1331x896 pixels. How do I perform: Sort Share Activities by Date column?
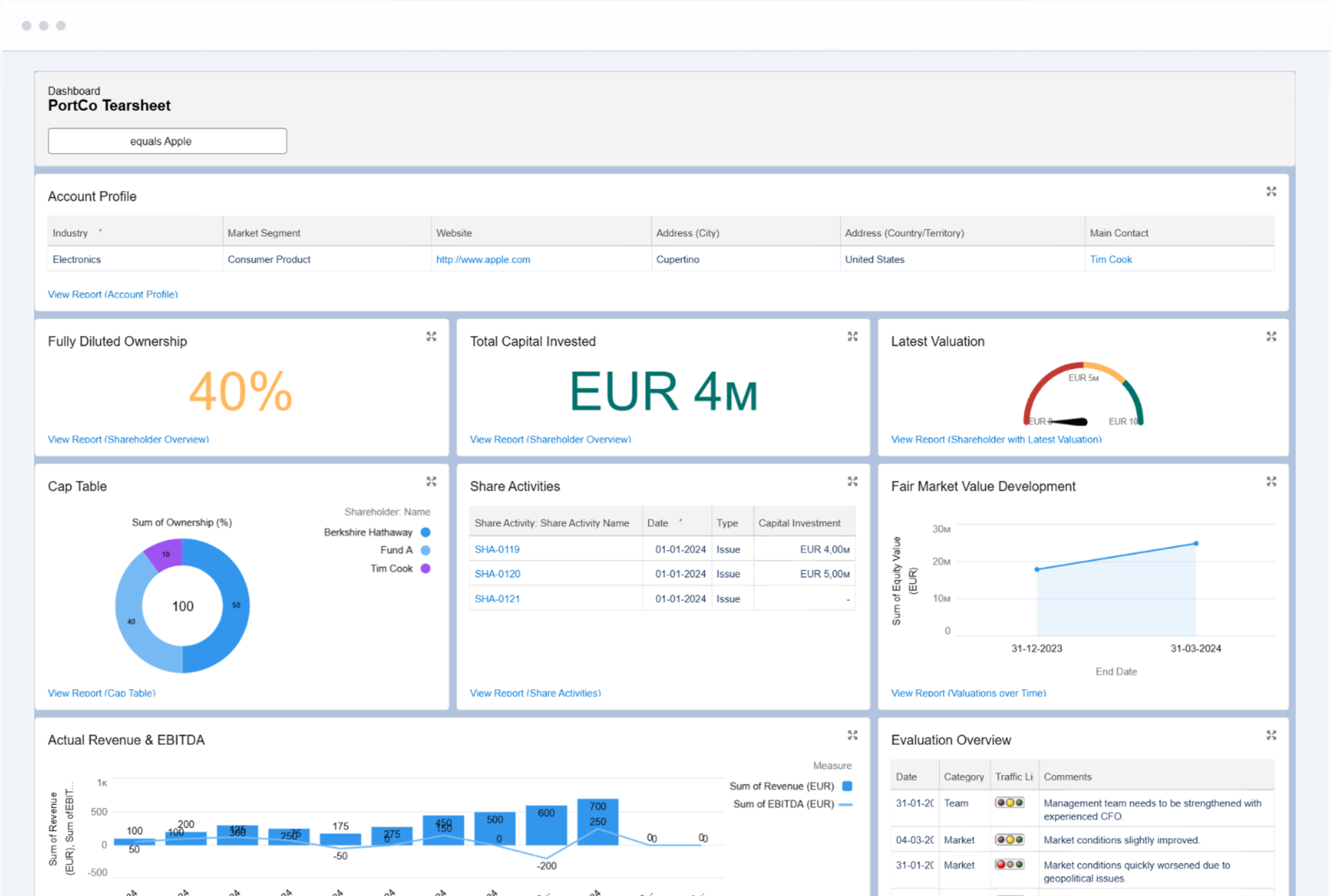tap(658, 523)
